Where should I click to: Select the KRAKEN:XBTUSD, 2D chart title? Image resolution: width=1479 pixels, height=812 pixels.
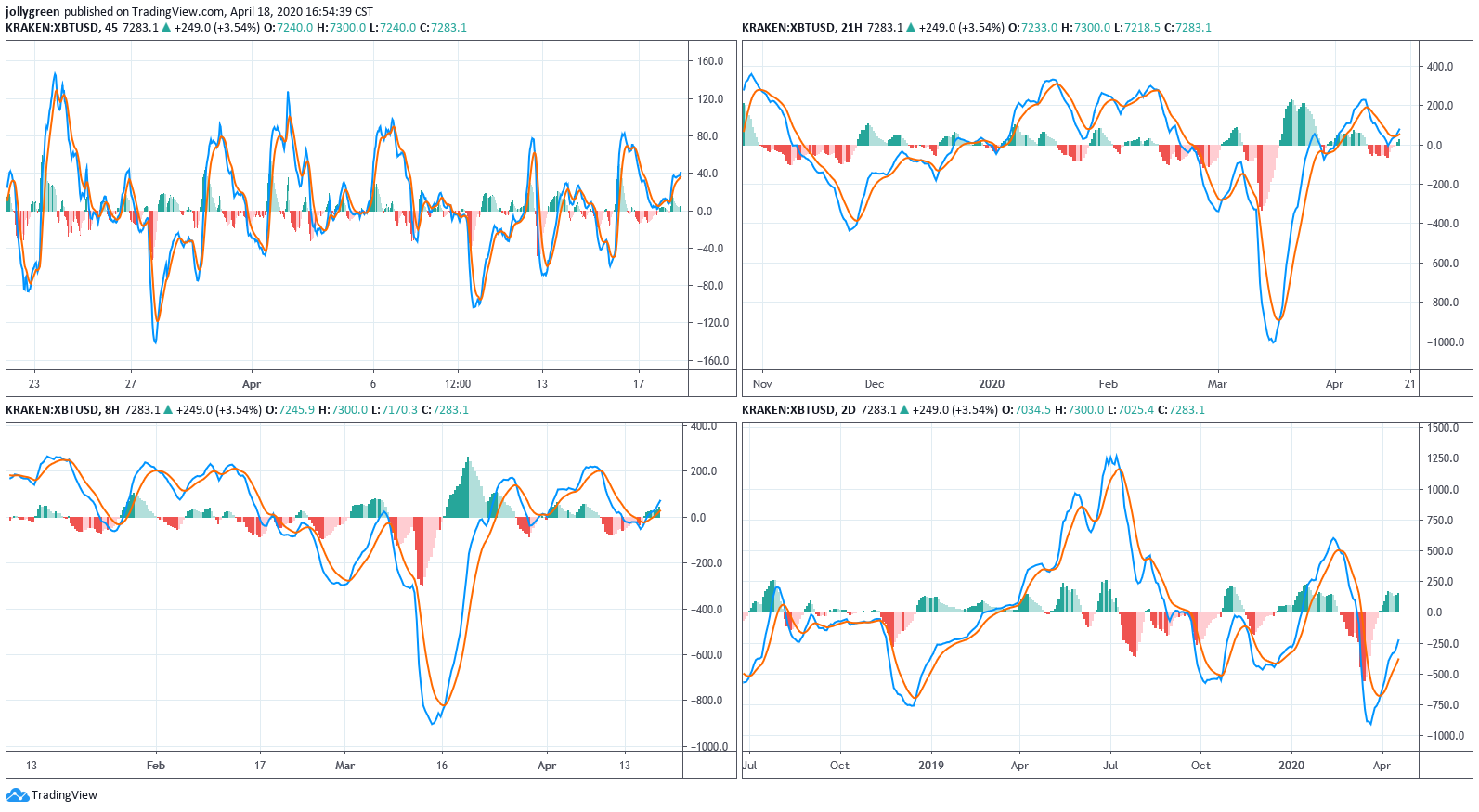[798, 410]
